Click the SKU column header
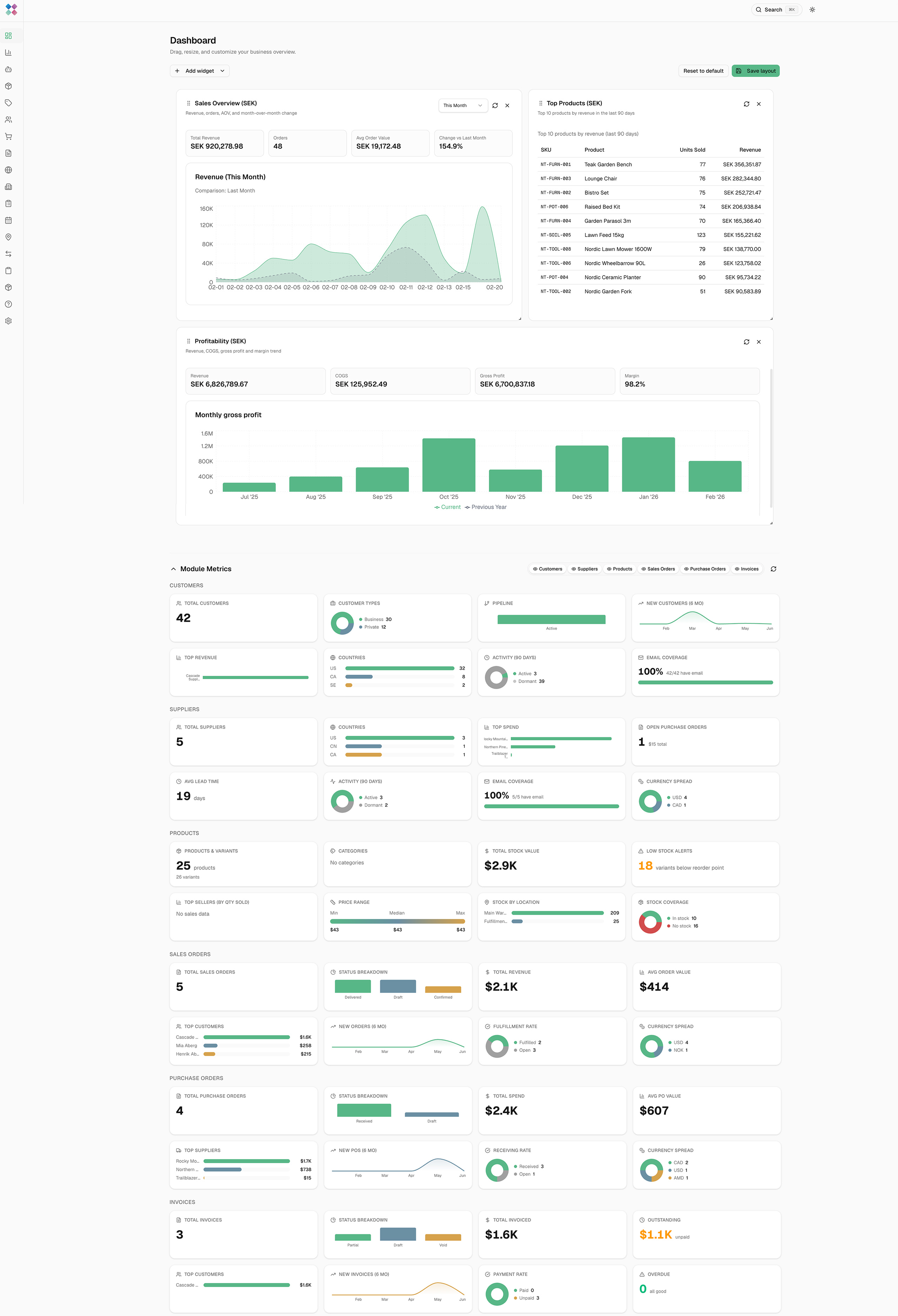Viewport: 898px width, 1316px height. coord(546,150)
